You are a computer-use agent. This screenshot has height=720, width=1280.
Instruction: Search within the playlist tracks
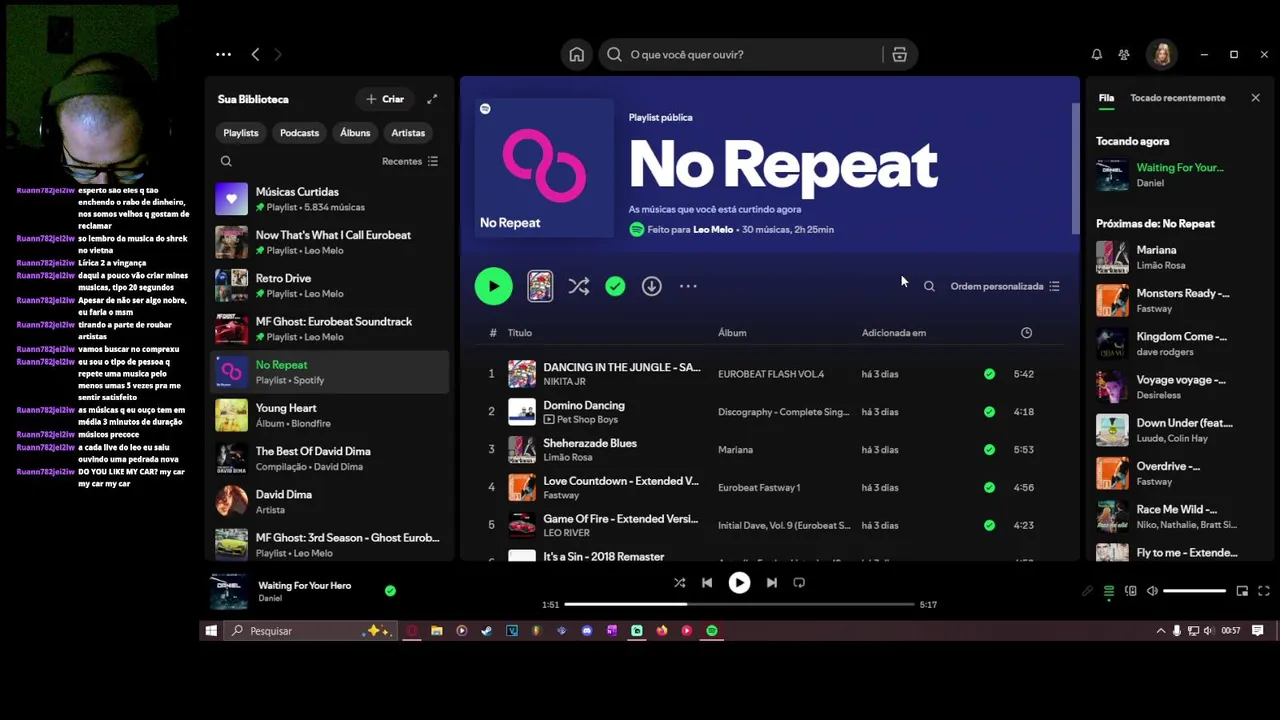(x=929, y=286)
